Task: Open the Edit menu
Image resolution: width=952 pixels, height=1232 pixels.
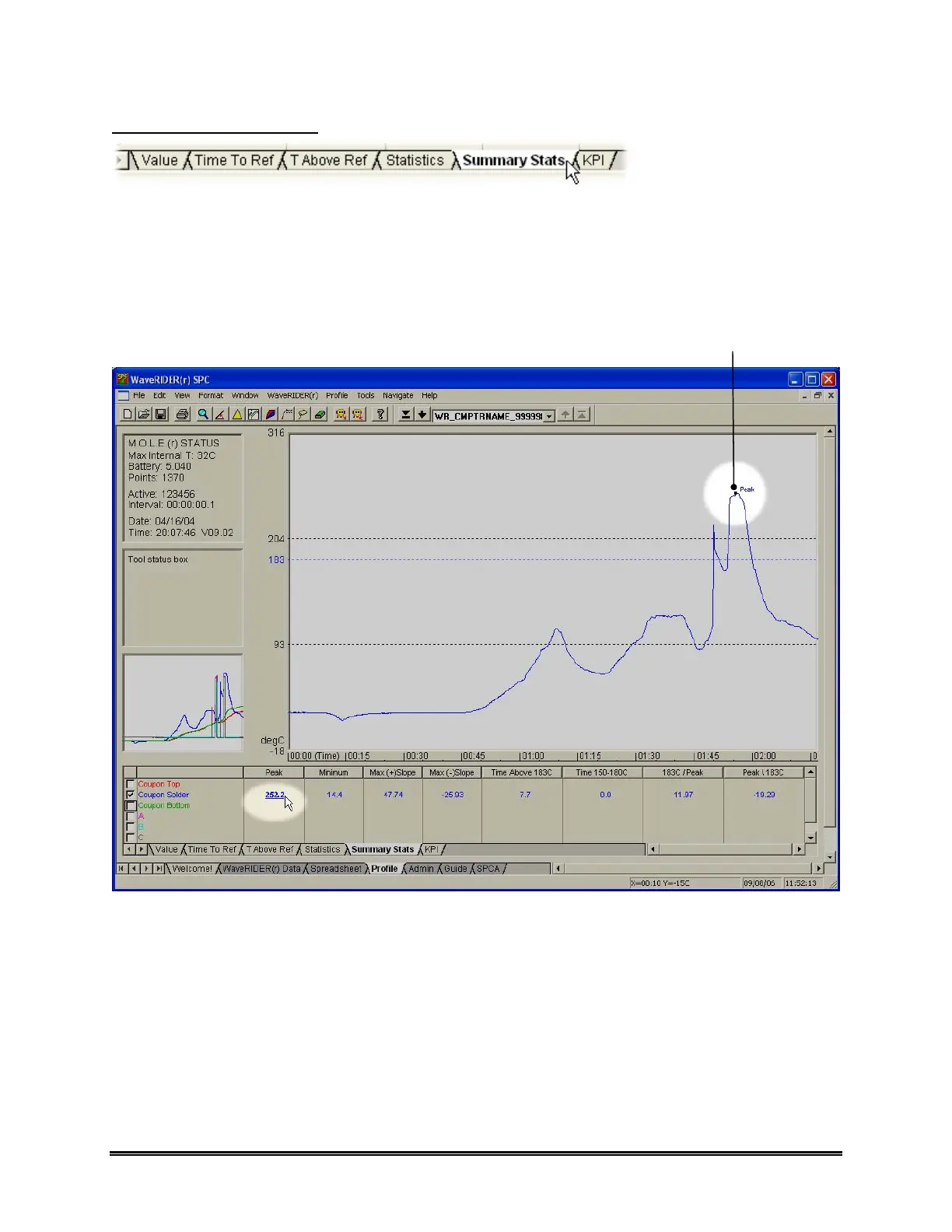Action: click(159, 395)
